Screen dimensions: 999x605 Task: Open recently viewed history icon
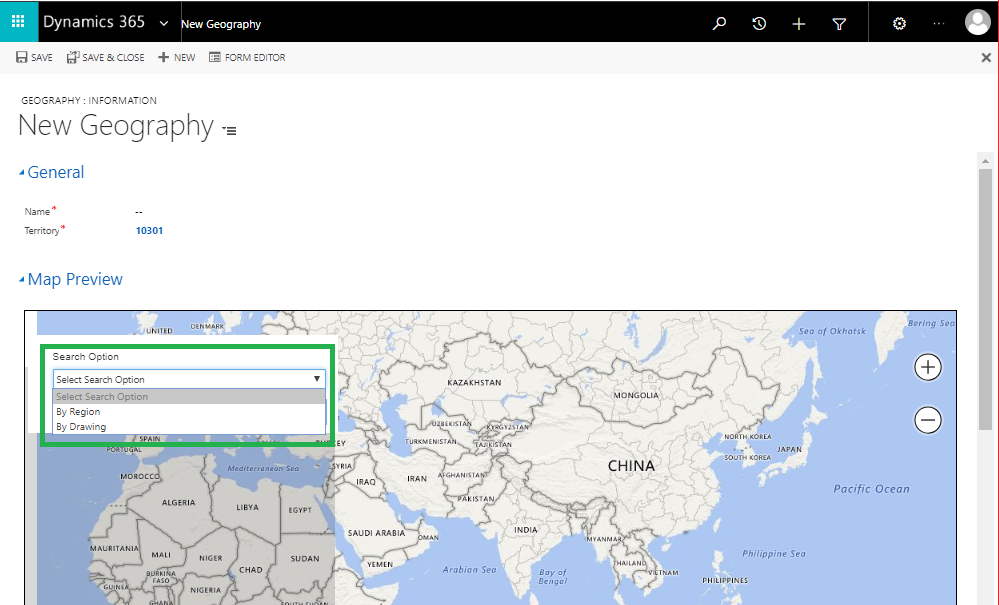point(759,23)
